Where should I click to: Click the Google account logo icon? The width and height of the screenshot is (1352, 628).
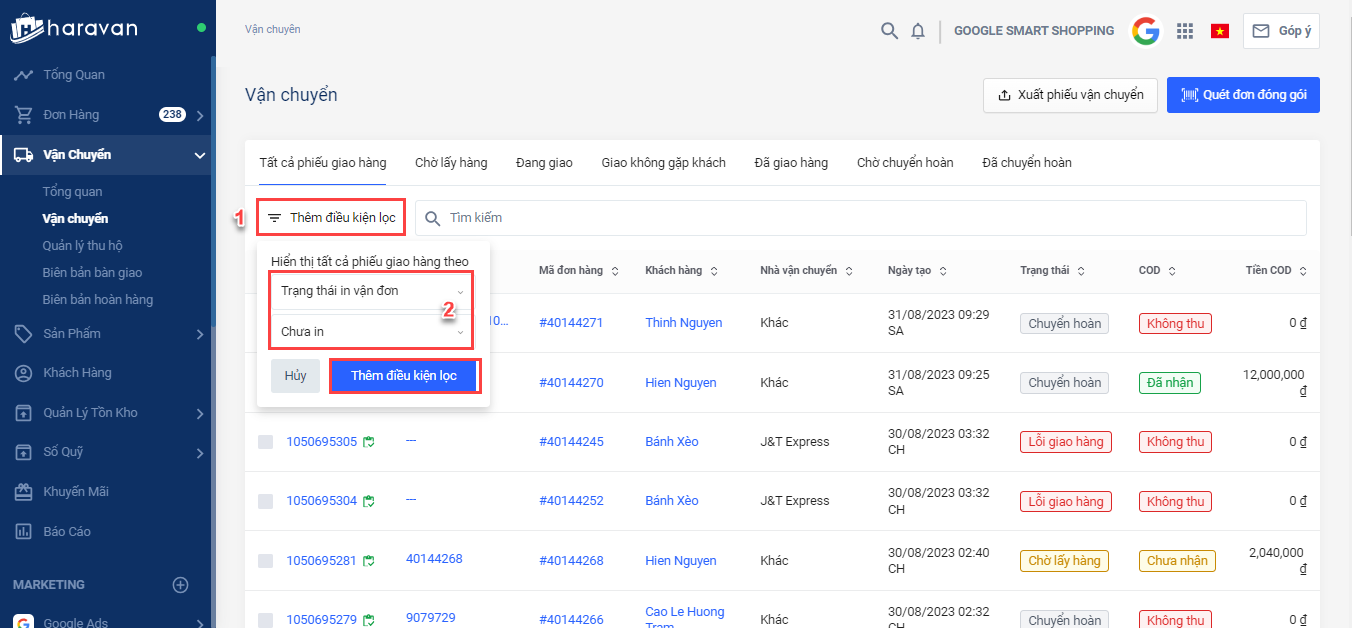(x=1146, y=31)
